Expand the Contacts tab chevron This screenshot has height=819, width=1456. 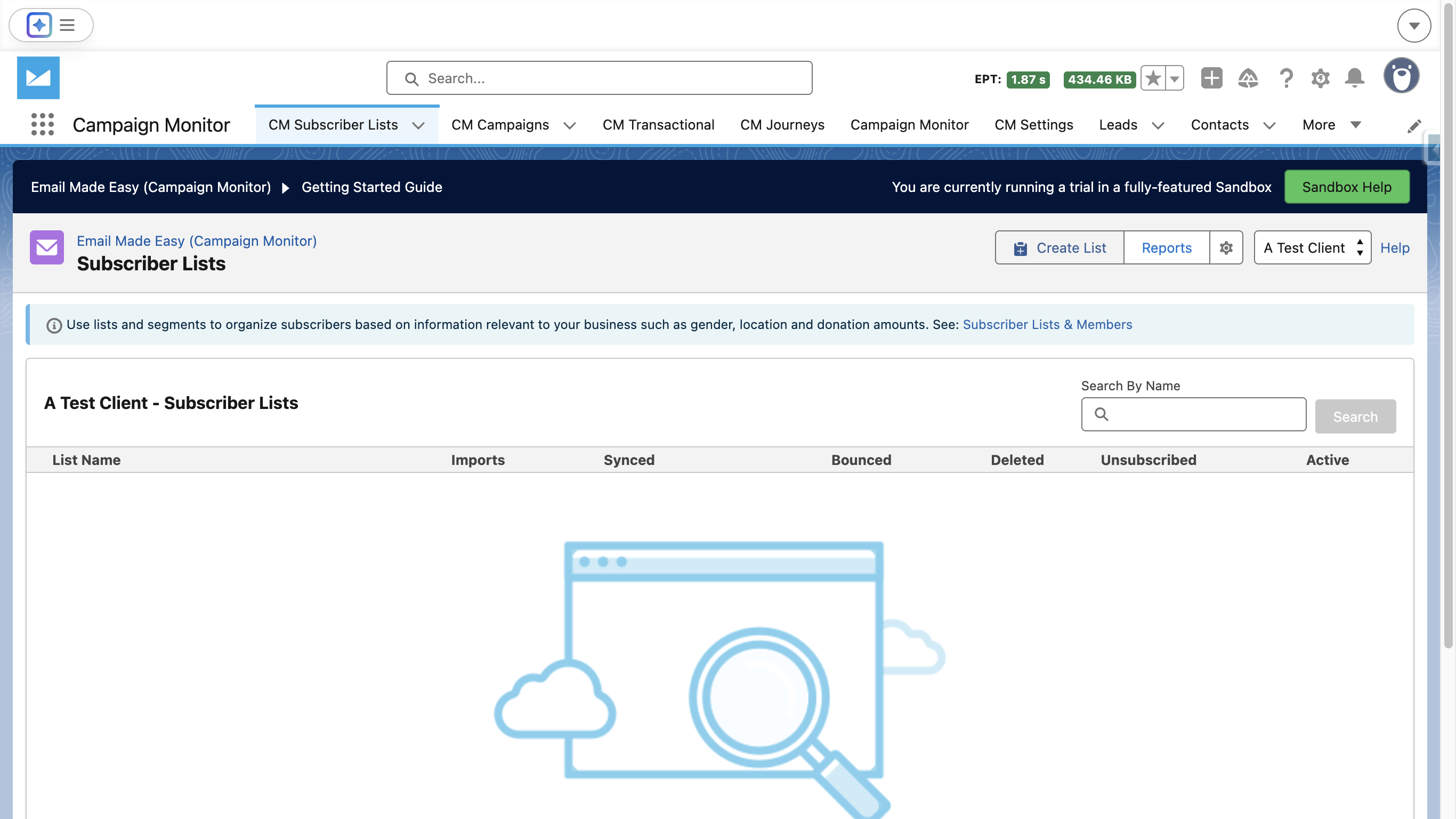pos(1269,125)
